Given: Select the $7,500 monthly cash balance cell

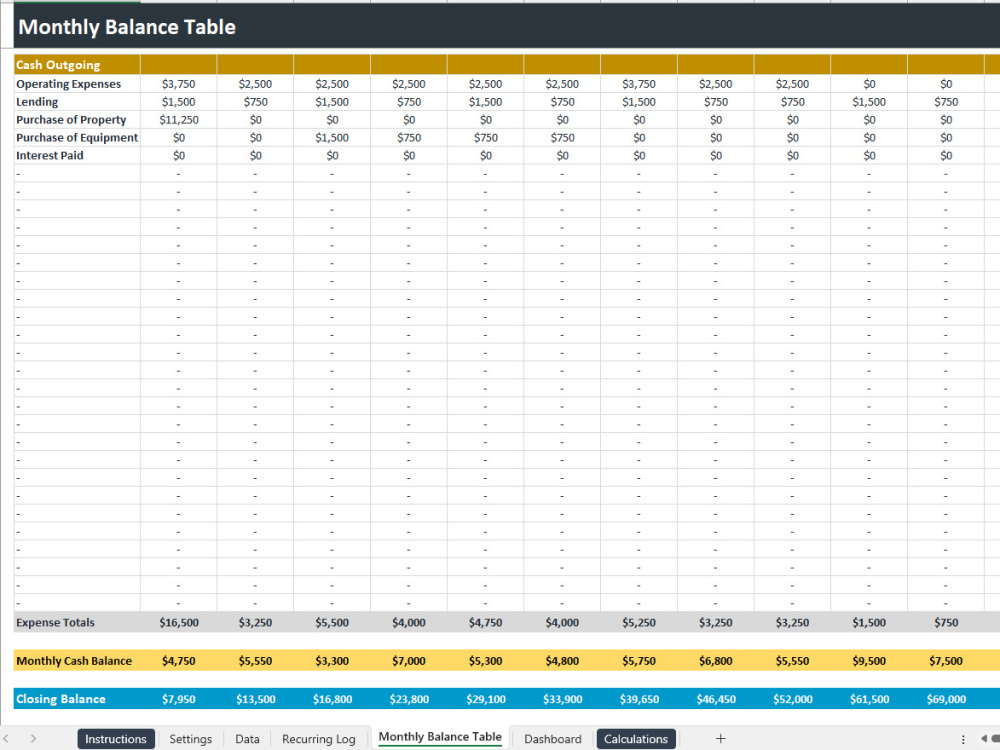Looking at the screenshot, I should pos(946,661).
